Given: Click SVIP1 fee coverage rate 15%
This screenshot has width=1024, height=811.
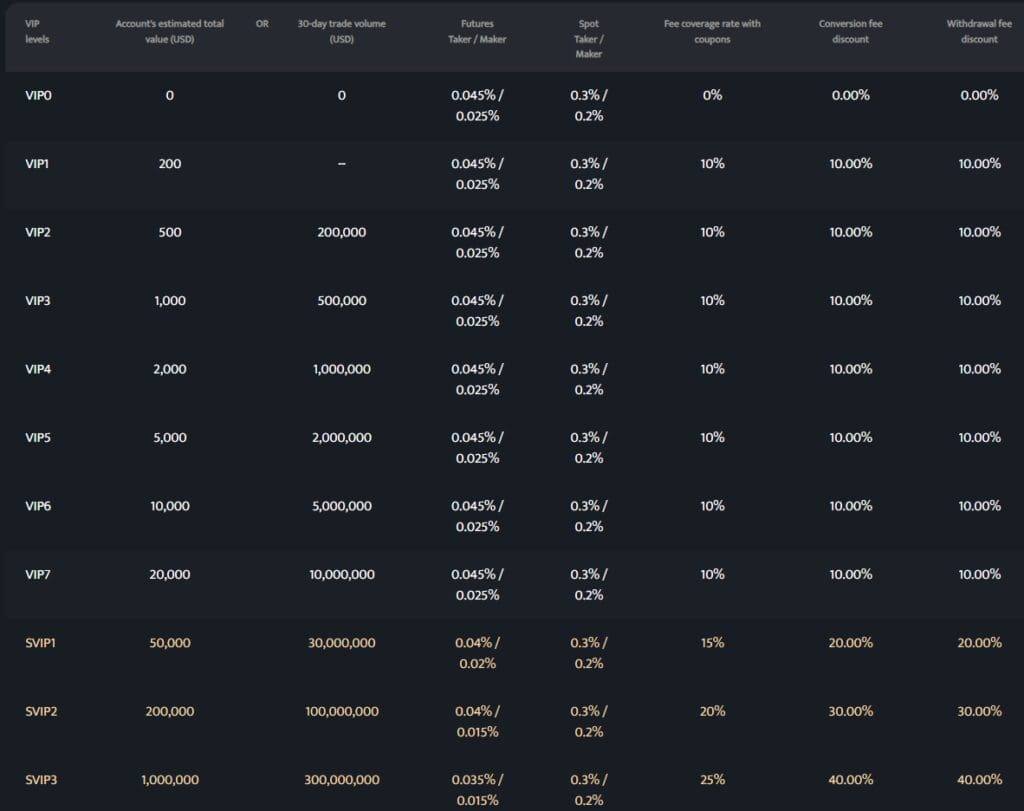Looking at the screenshot, I should (712, 643).
